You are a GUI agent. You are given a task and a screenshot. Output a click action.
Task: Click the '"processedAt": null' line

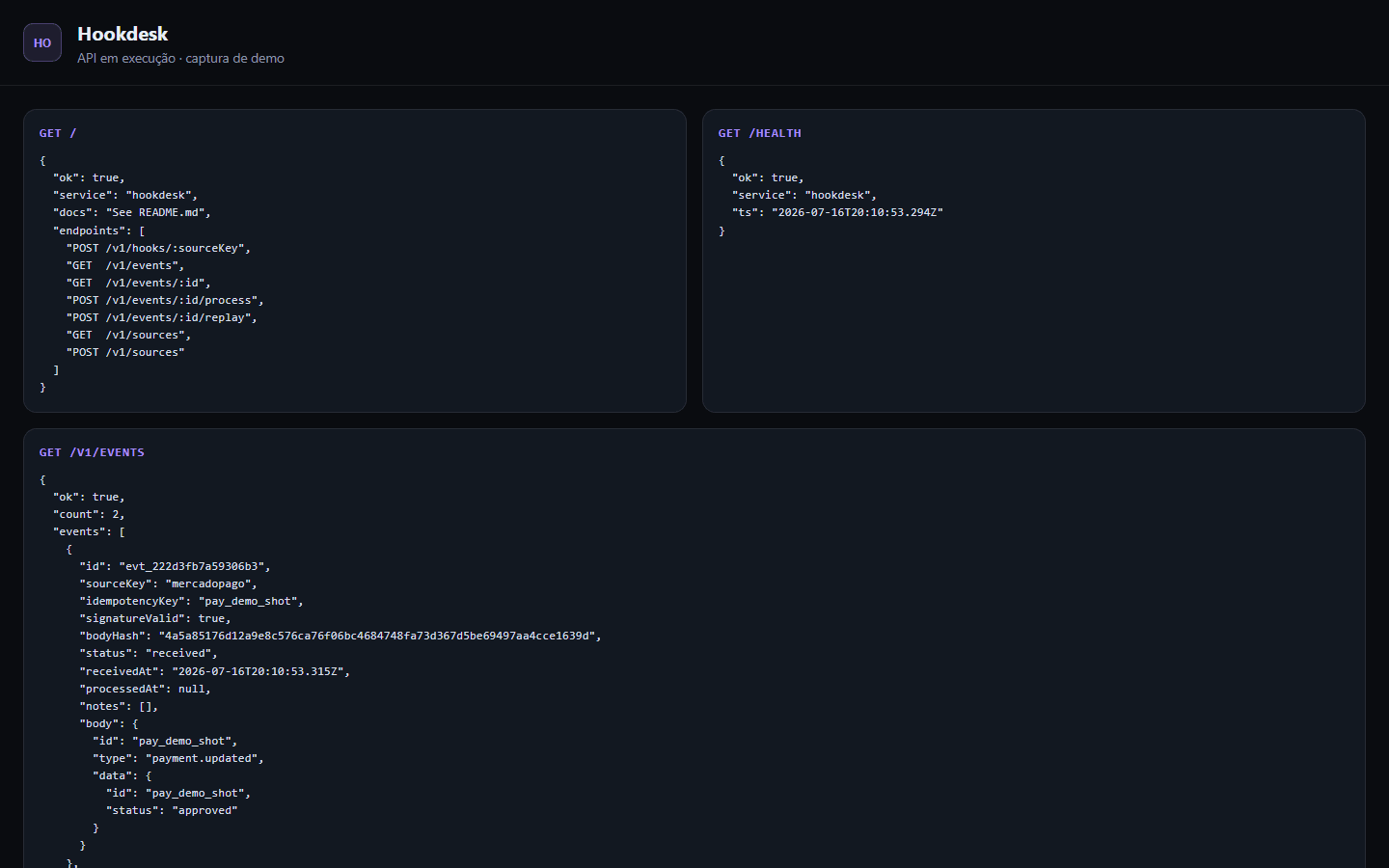coord(145,689)
